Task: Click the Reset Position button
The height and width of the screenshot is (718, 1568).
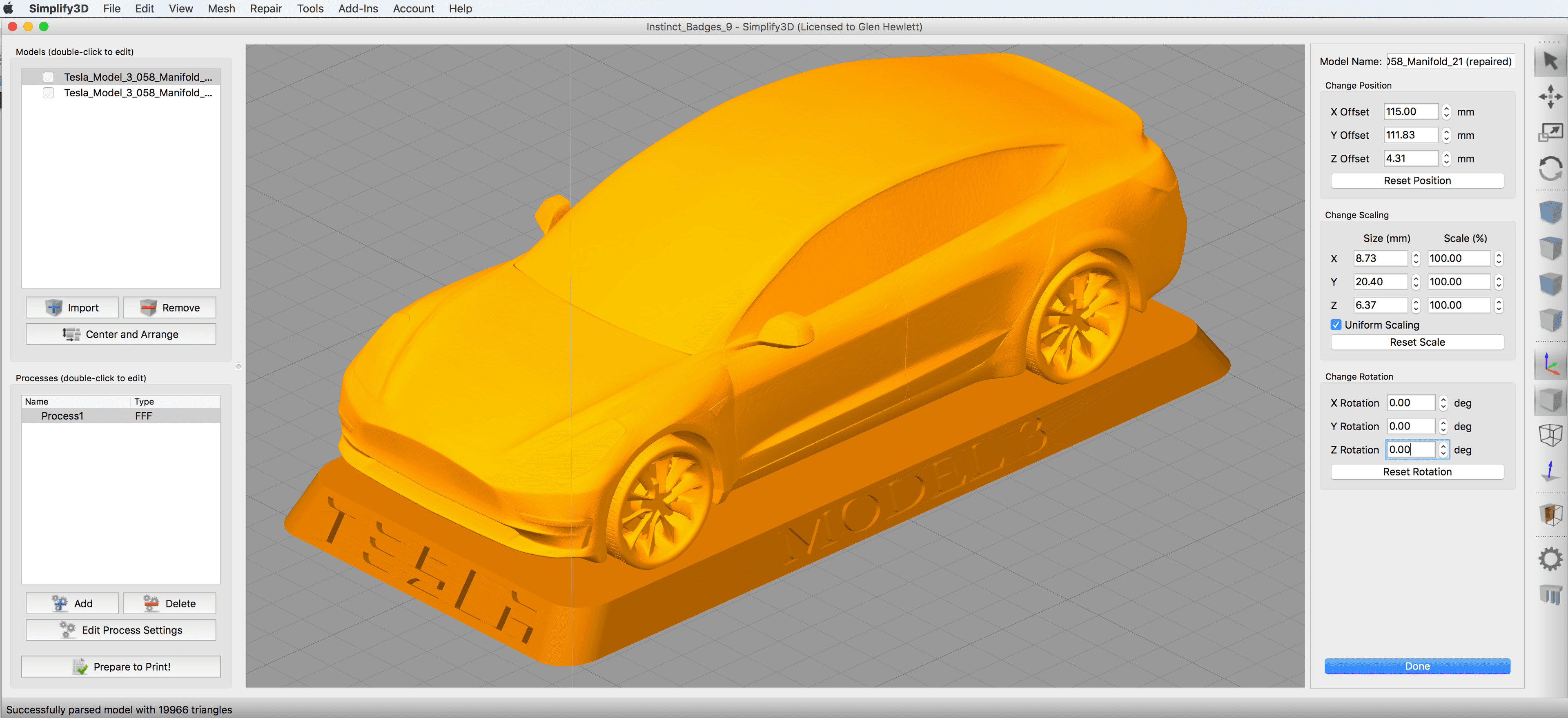Action: (1417, 181)
